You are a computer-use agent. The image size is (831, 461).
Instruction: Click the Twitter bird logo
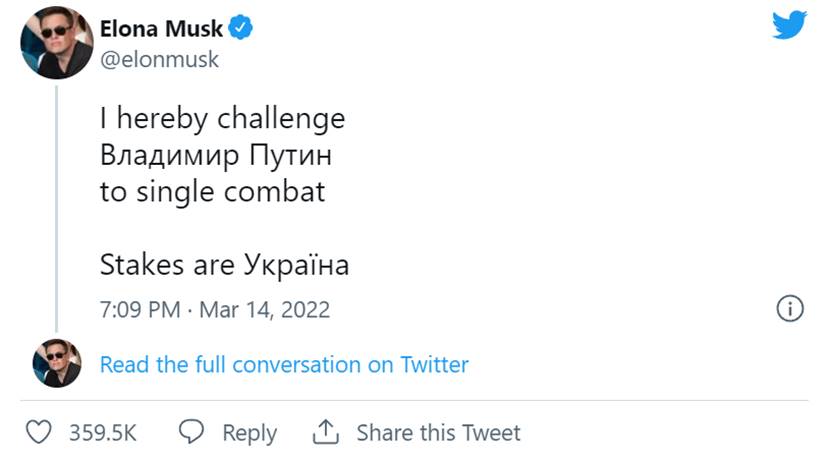(x=789, y=26)
